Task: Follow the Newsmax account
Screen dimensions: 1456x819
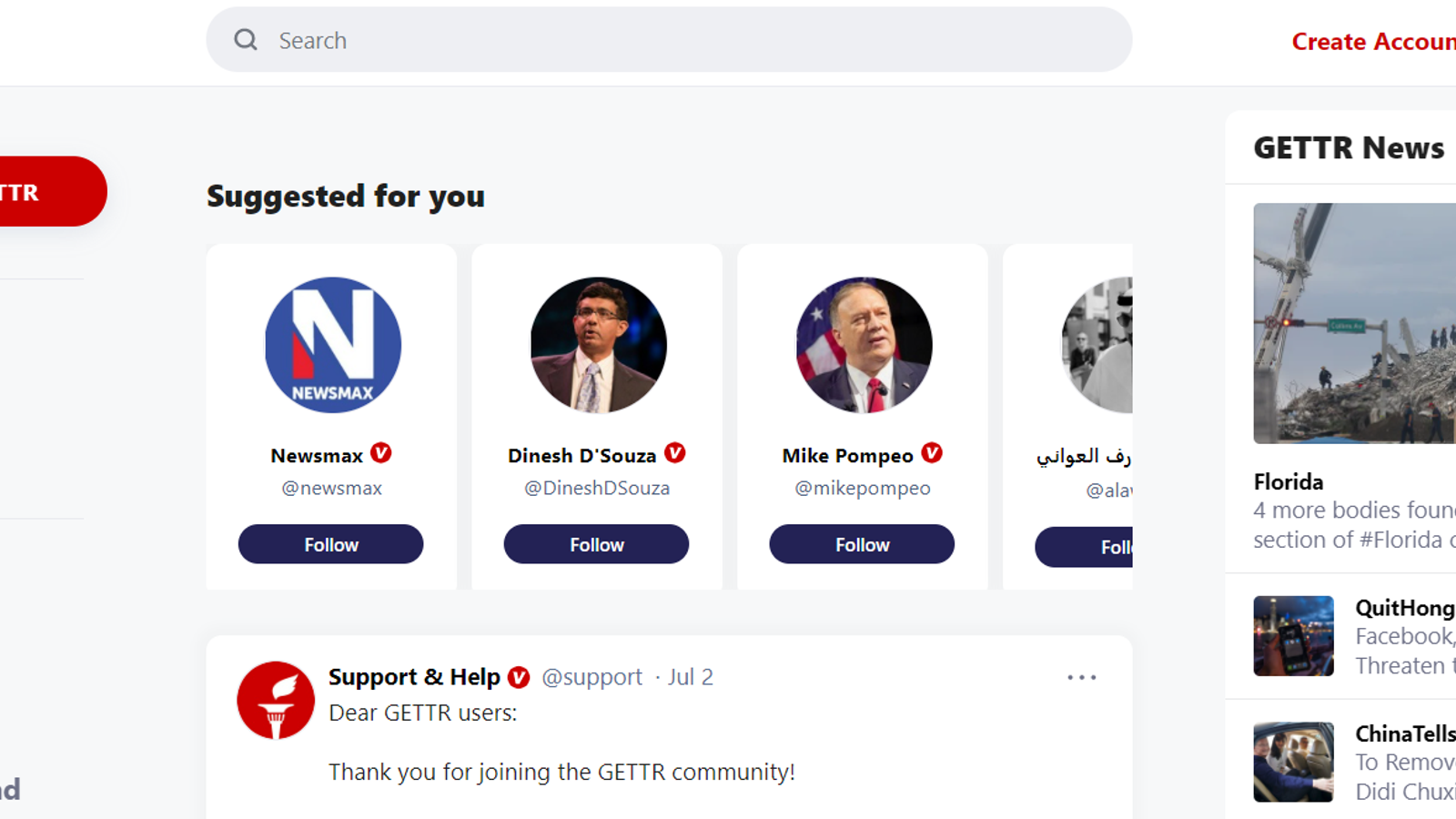Action: click(331, 544)
